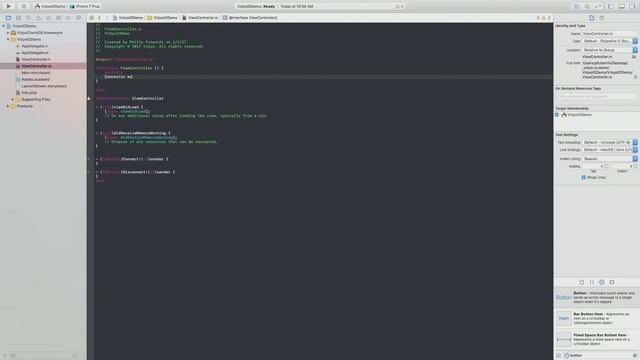Open the file Type dropdown
The image size is (640, 360).
(609, 41)
